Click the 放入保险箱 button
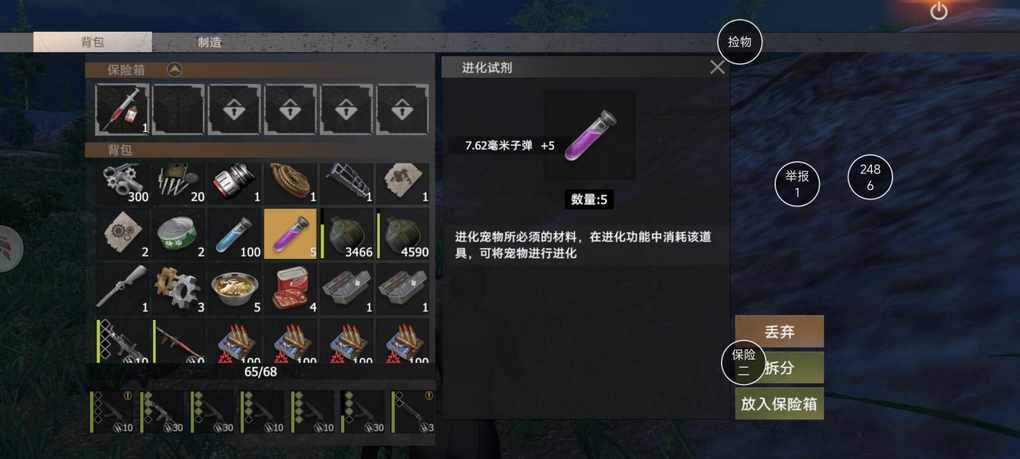The image size is (1020, 459). coord(779,404)
